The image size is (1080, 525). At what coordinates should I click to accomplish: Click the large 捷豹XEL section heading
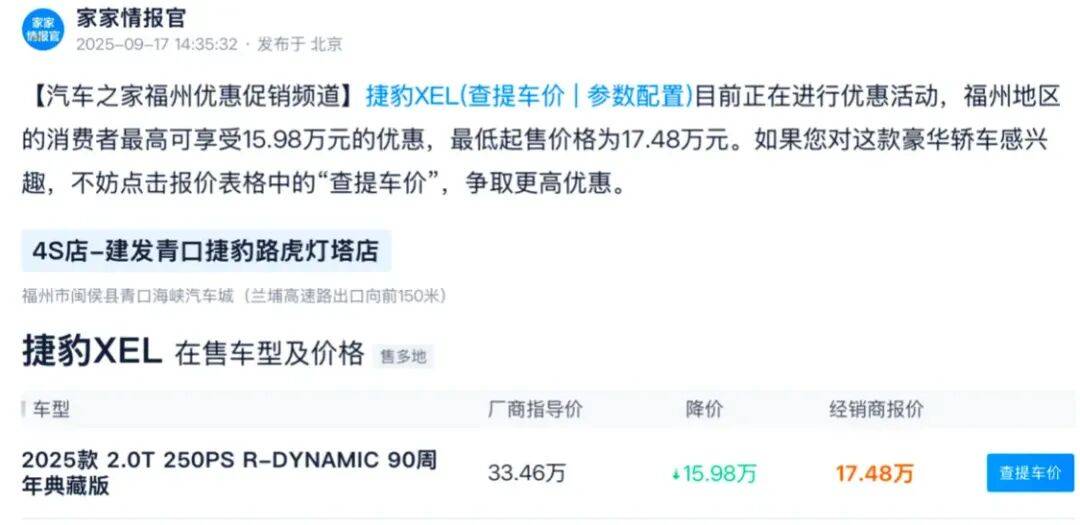click(x=92, y=351)
